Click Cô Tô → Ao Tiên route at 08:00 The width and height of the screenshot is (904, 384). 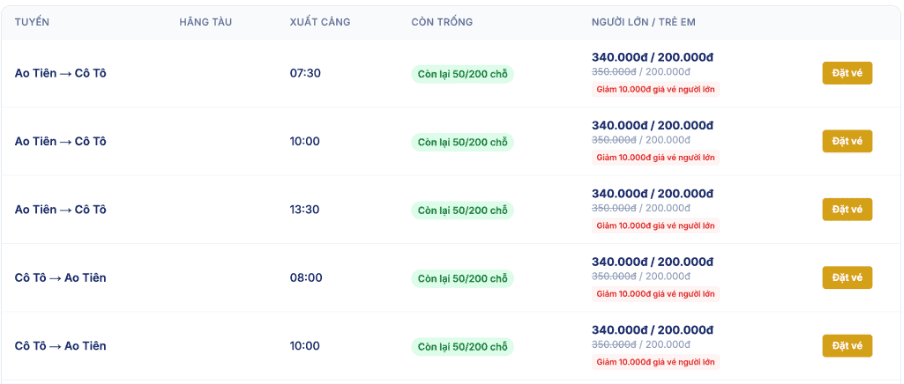point(61,278)
